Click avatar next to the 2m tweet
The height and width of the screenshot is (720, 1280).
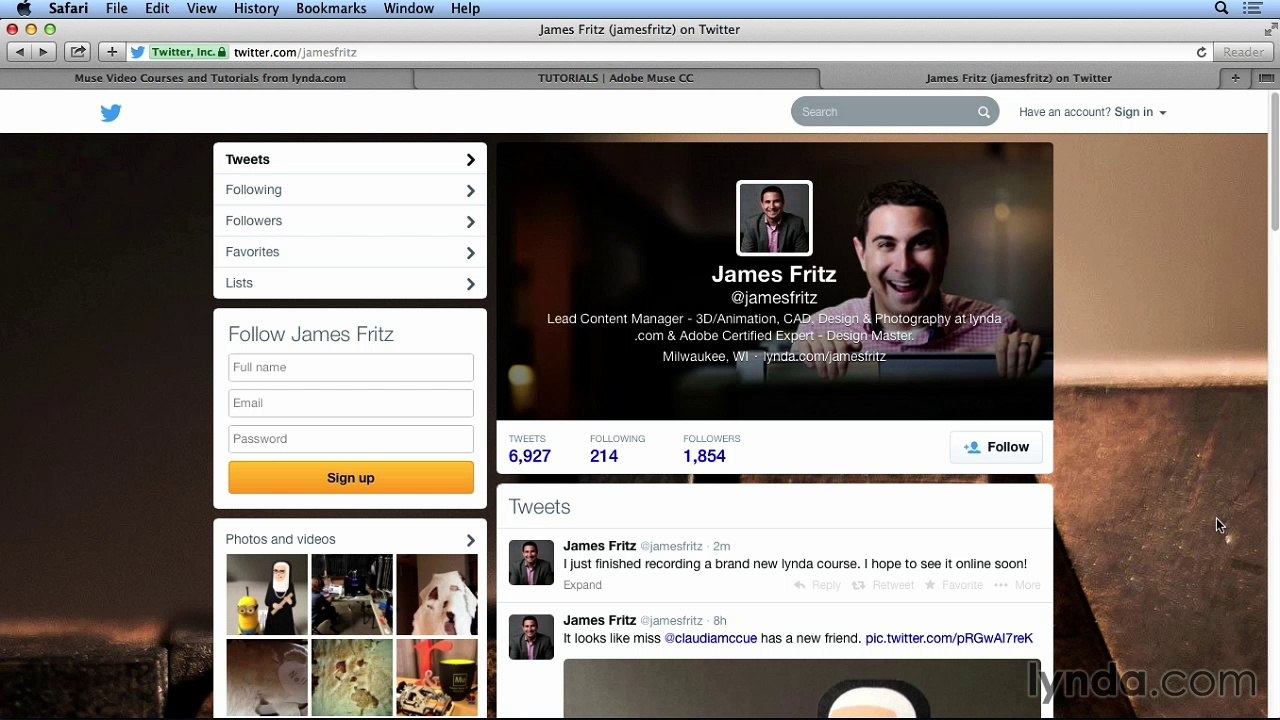(x=531, y=563)
